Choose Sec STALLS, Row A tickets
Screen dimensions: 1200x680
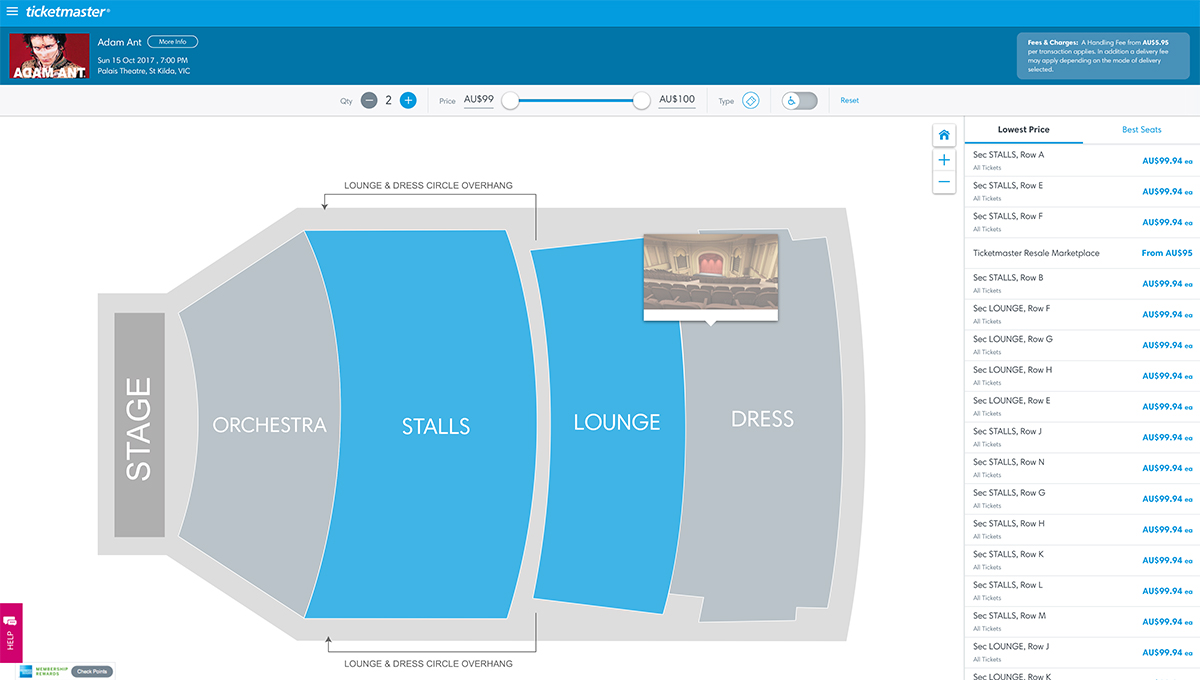[1082, 161]
